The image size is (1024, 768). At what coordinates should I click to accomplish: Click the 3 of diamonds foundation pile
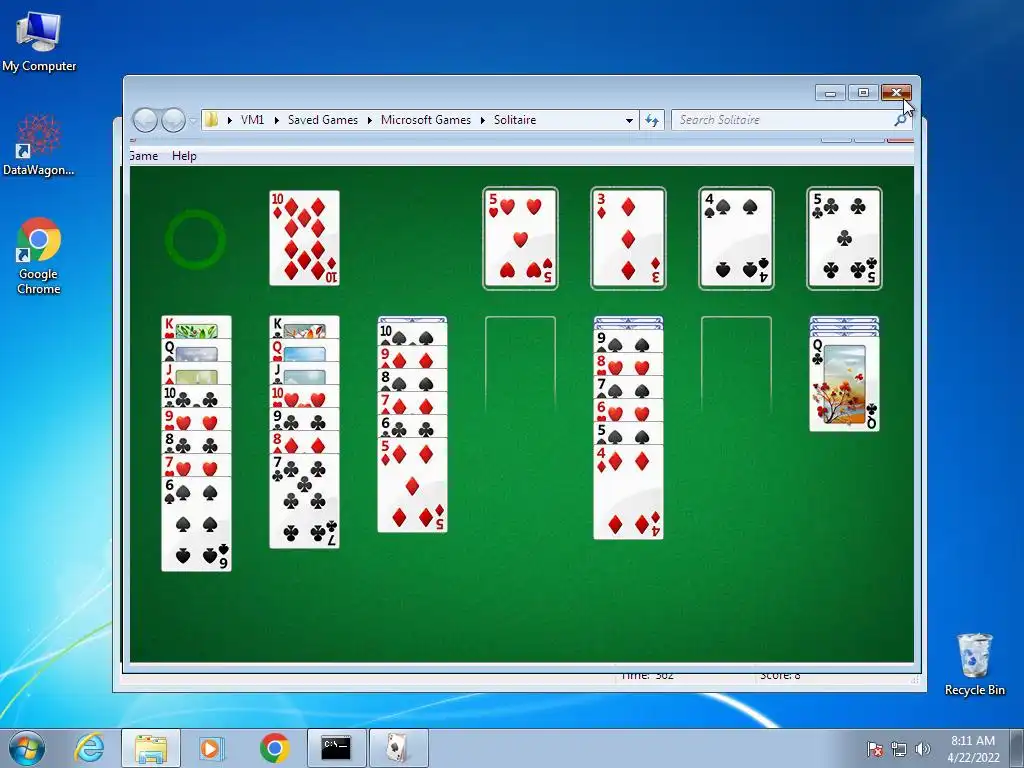coord(628,238)
